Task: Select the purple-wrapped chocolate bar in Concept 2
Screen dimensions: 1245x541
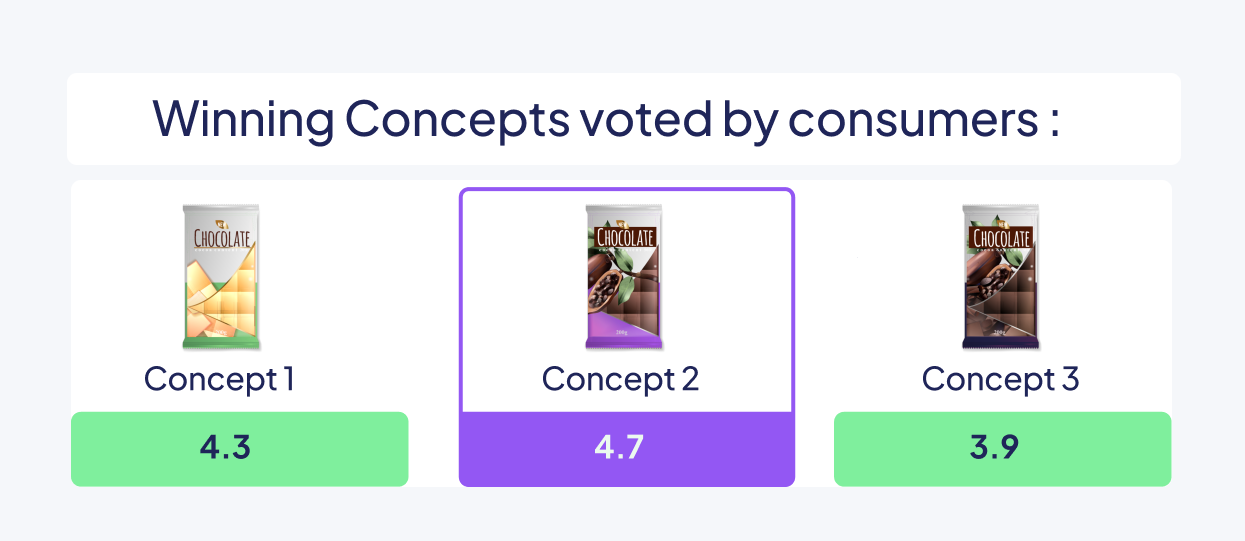Action: 625,277
